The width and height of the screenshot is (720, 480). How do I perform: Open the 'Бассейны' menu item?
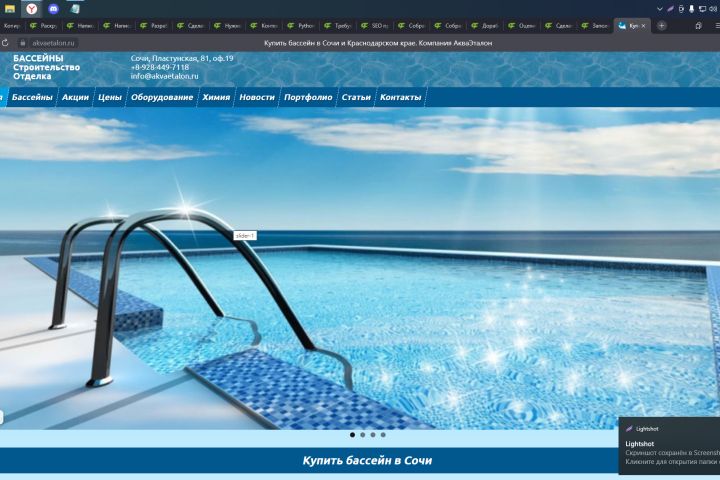point(32,97)
